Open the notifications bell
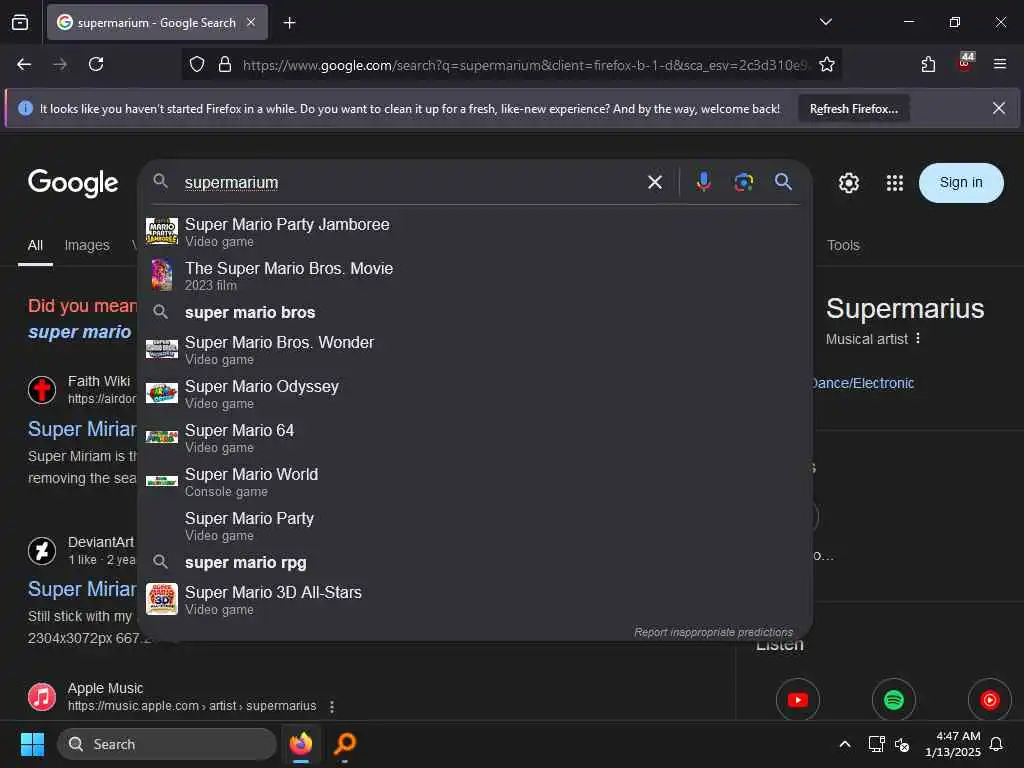Screen dimensions: 1024x768 [x=996, y=744]
